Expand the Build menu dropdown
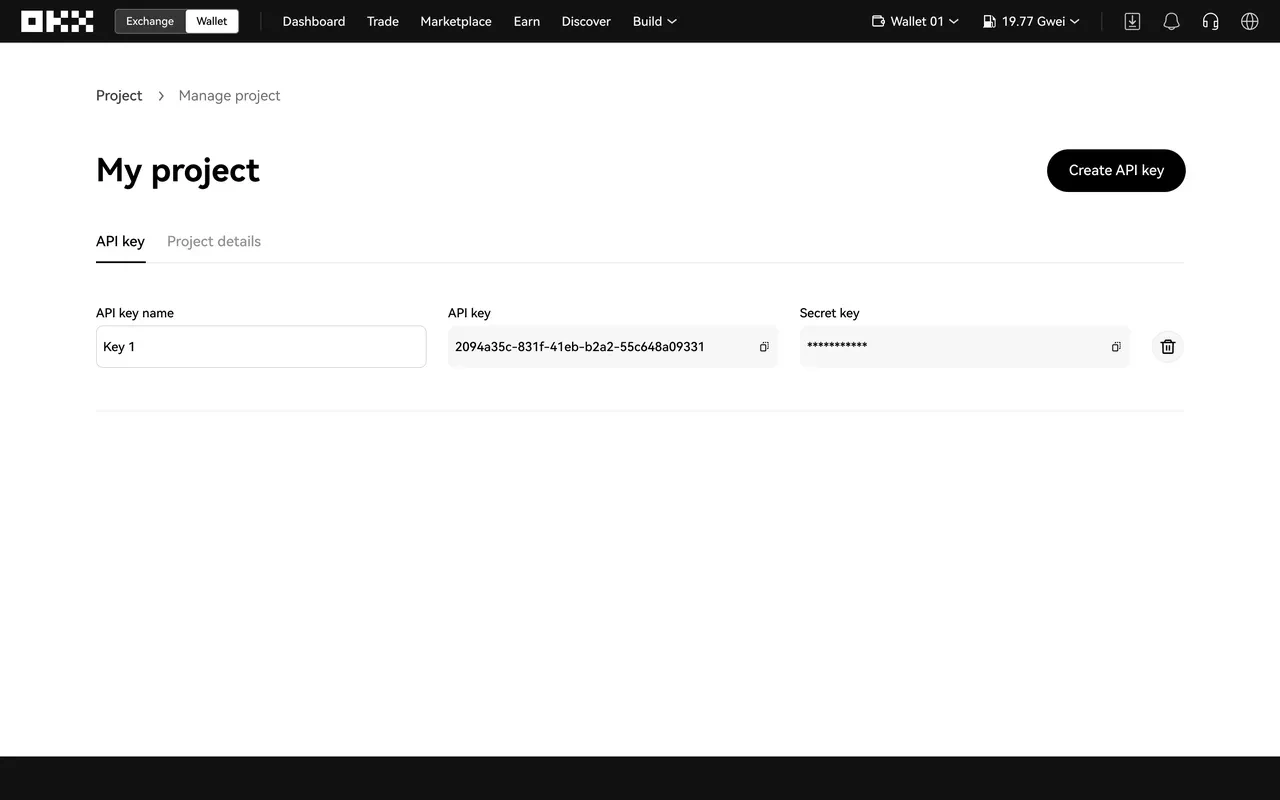 [654, 21]
